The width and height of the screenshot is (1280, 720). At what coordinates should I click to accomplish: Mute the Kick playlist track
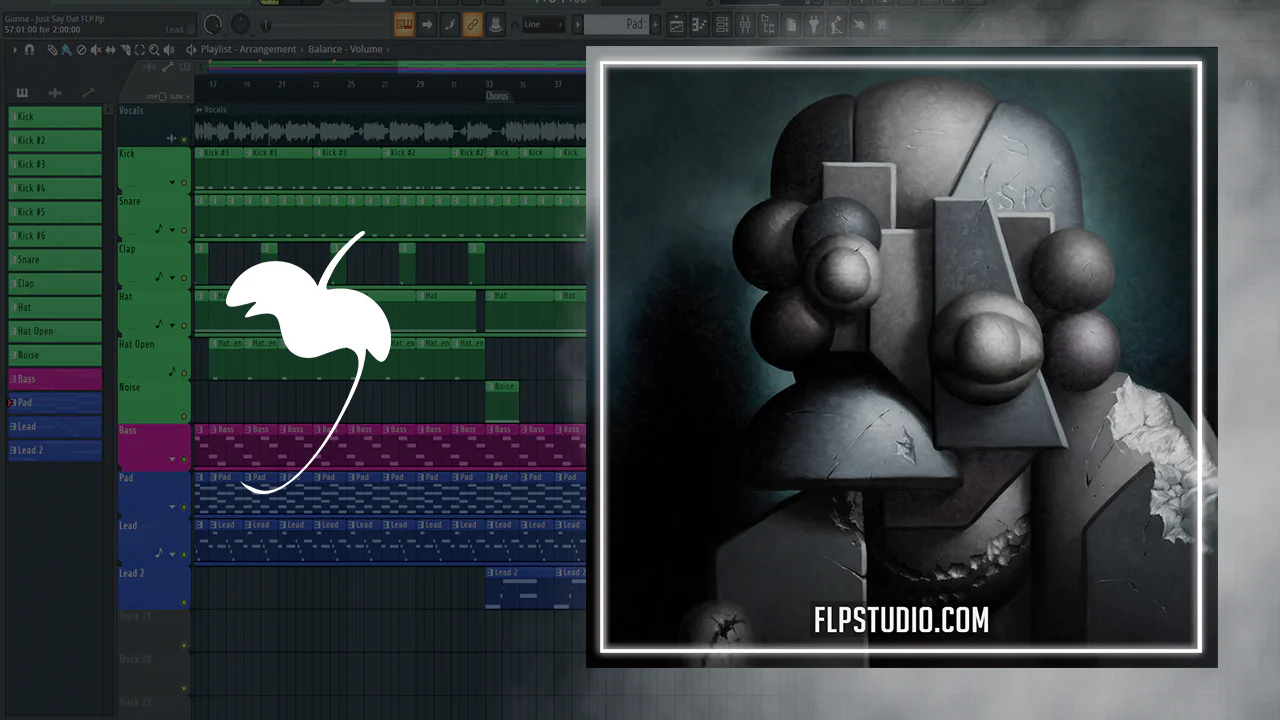pos(184,183)
